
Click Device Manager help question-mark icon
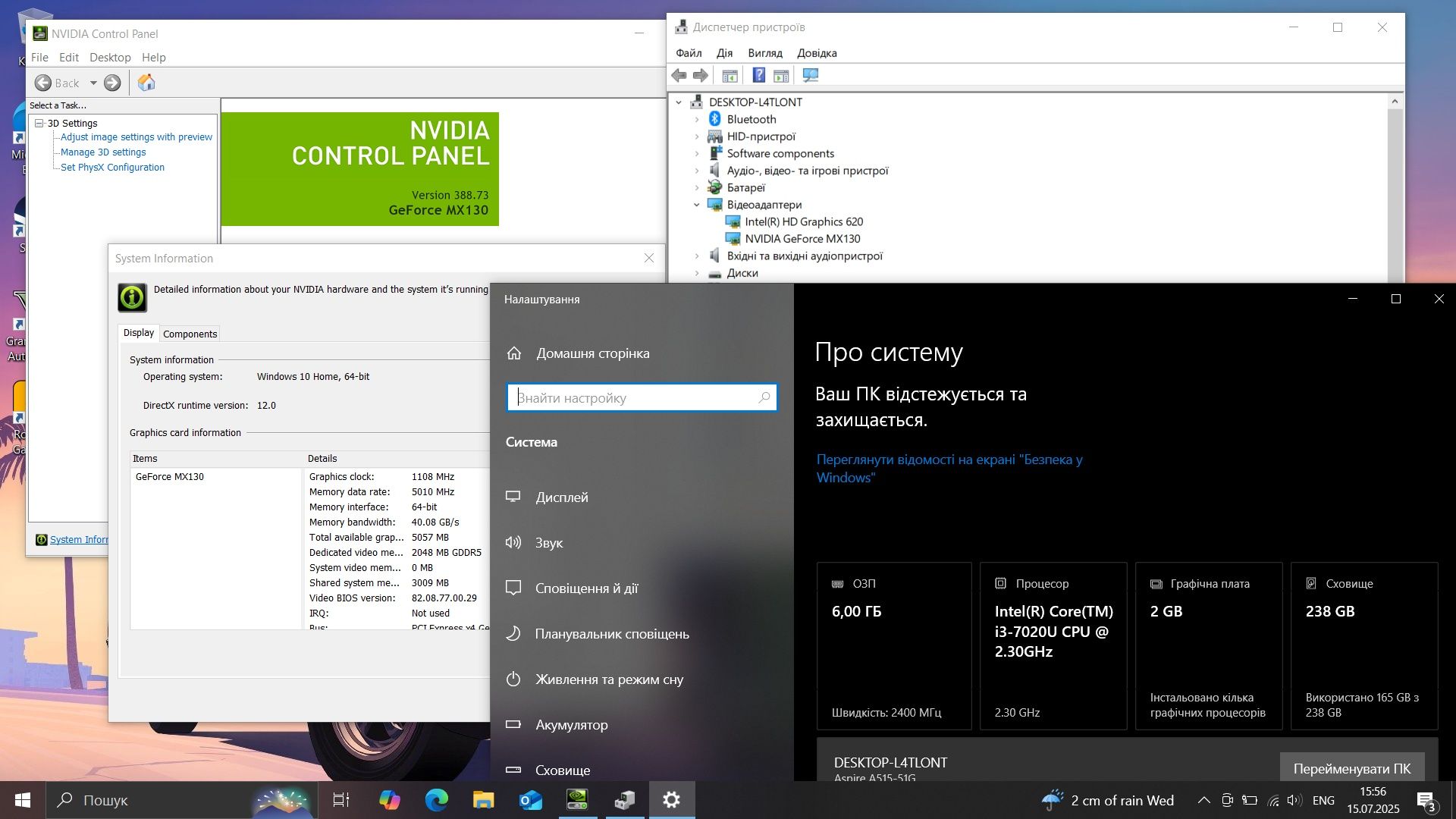tap(758, 75)
